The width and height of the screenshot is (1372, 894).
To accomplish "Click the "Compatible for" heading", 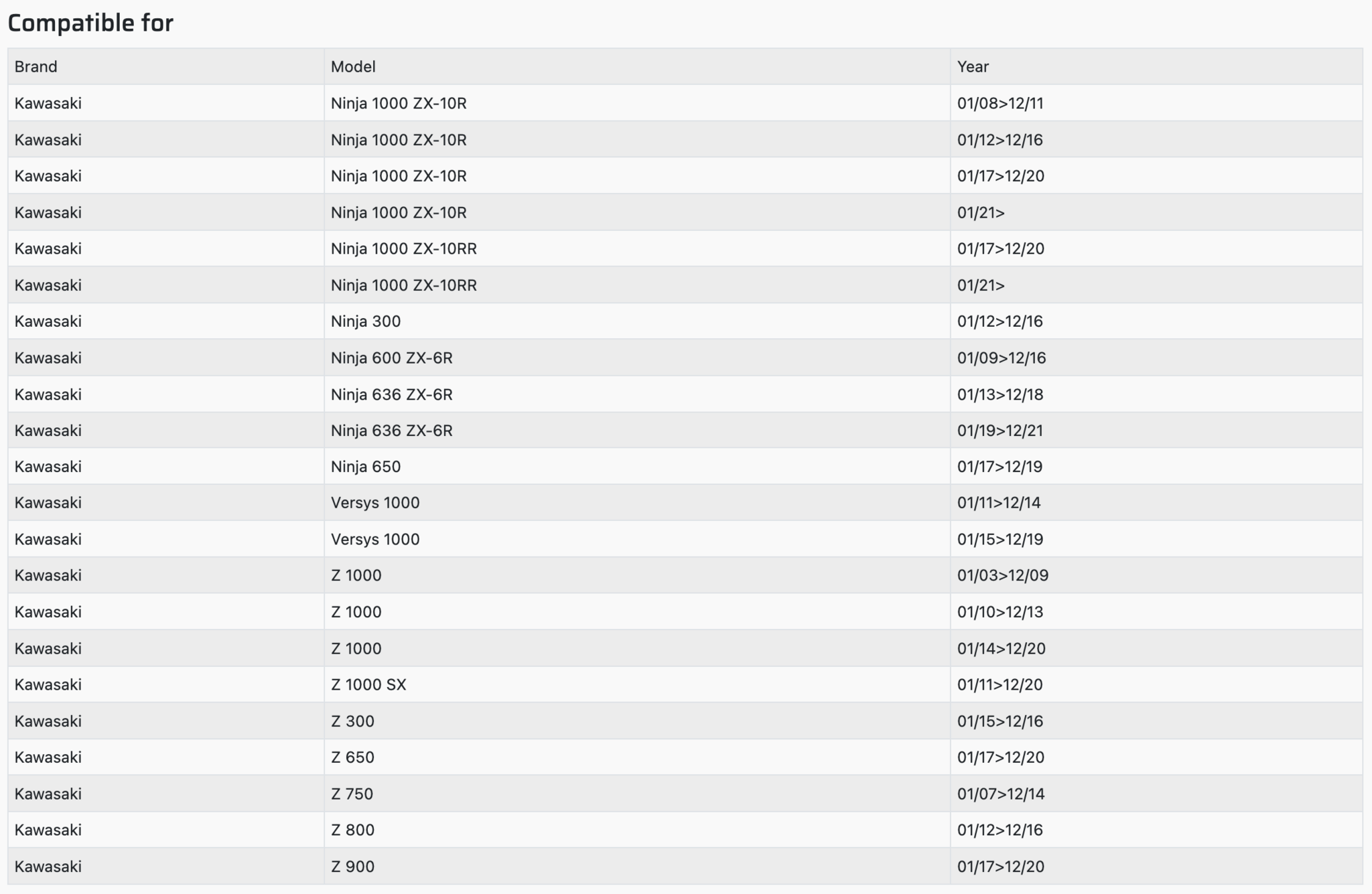I will coord(90,23).
